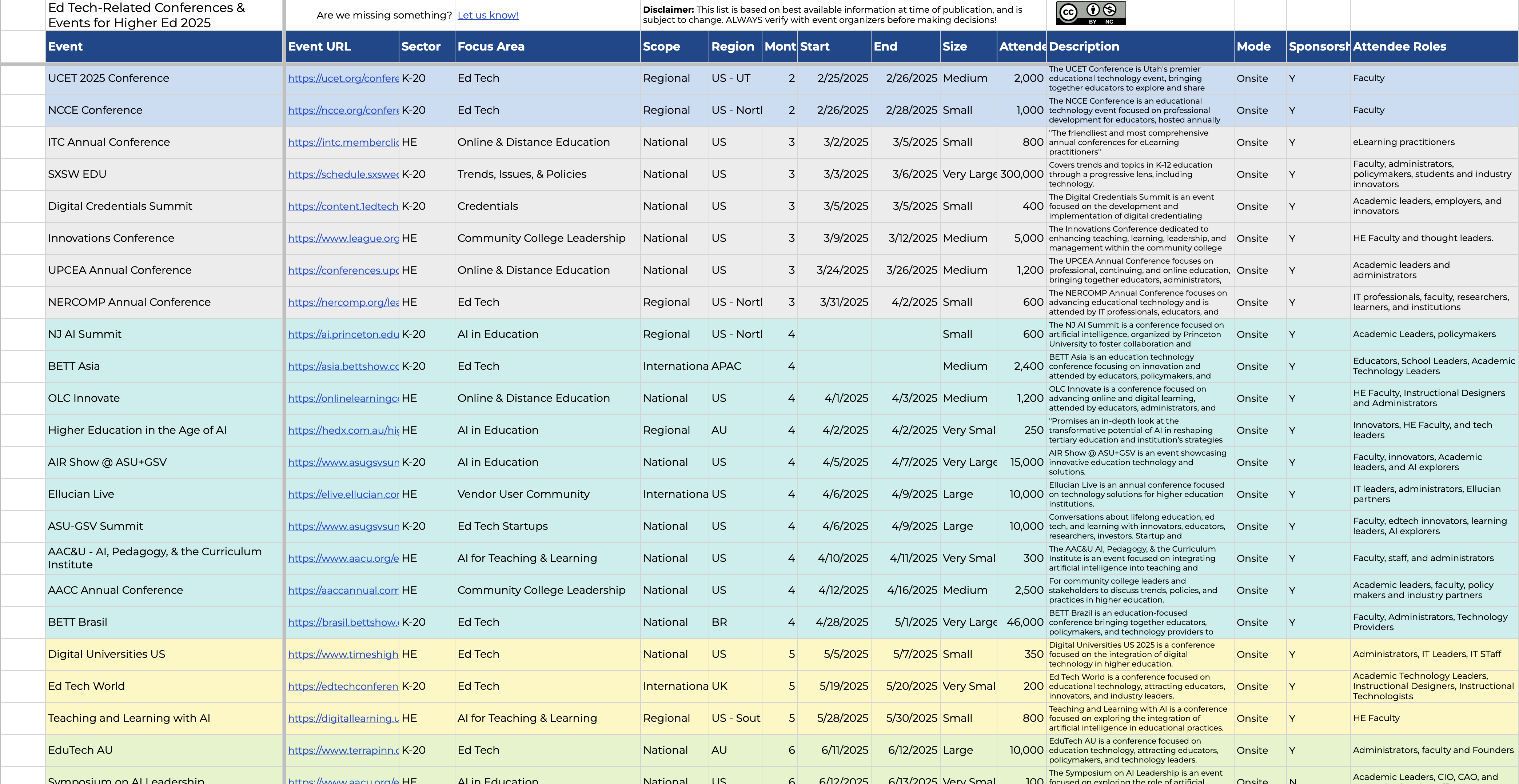
Task: Select the 'AIR Show @ ASU+GSV' event cell
Action: click(x=164, y=462)
